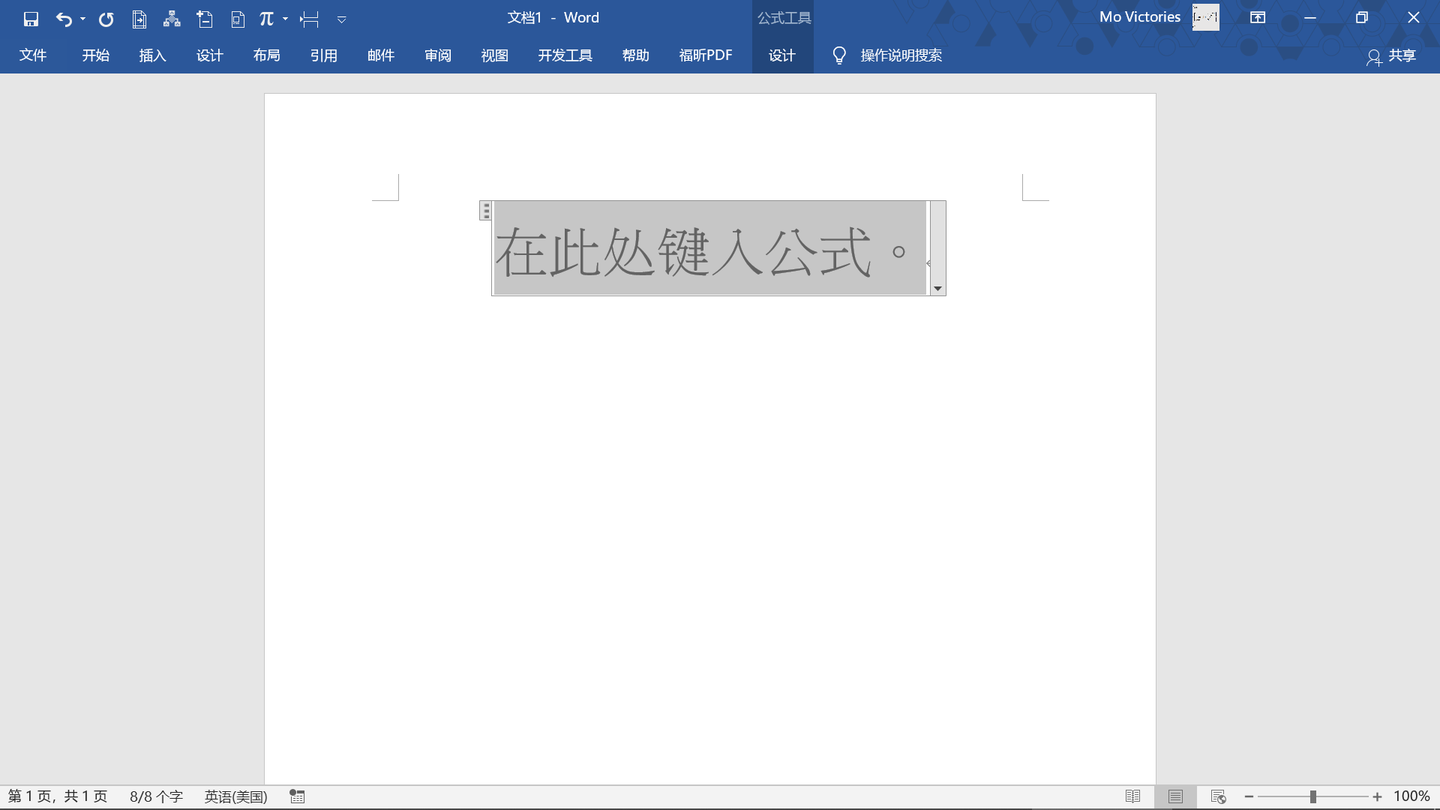The image size is (1440, 810).
Task: Click the zoom in plus button
Action: click(1377, 797)
